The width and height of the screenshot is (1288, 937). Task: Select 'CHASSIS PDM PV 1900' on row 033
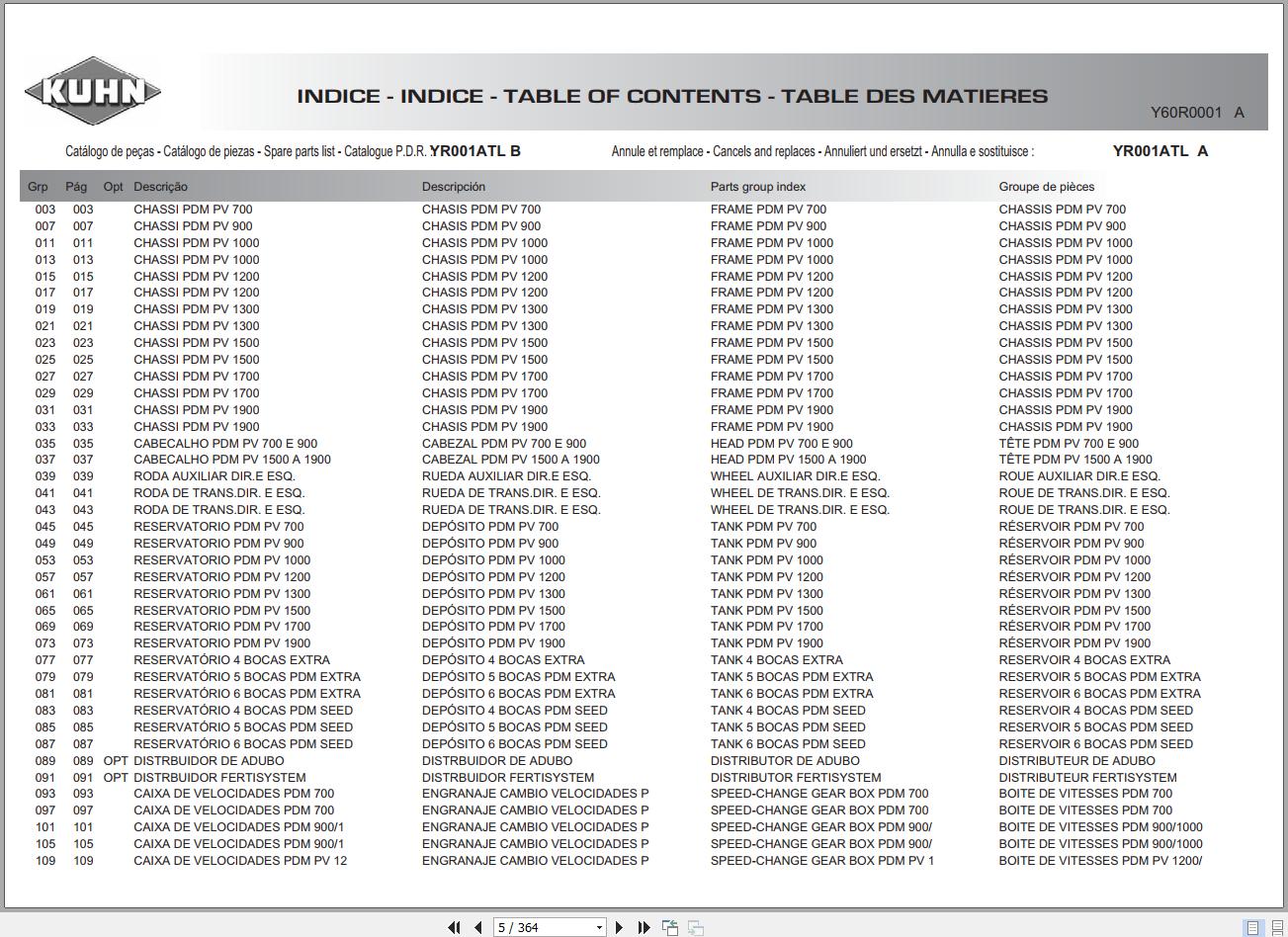point(1066,427)
